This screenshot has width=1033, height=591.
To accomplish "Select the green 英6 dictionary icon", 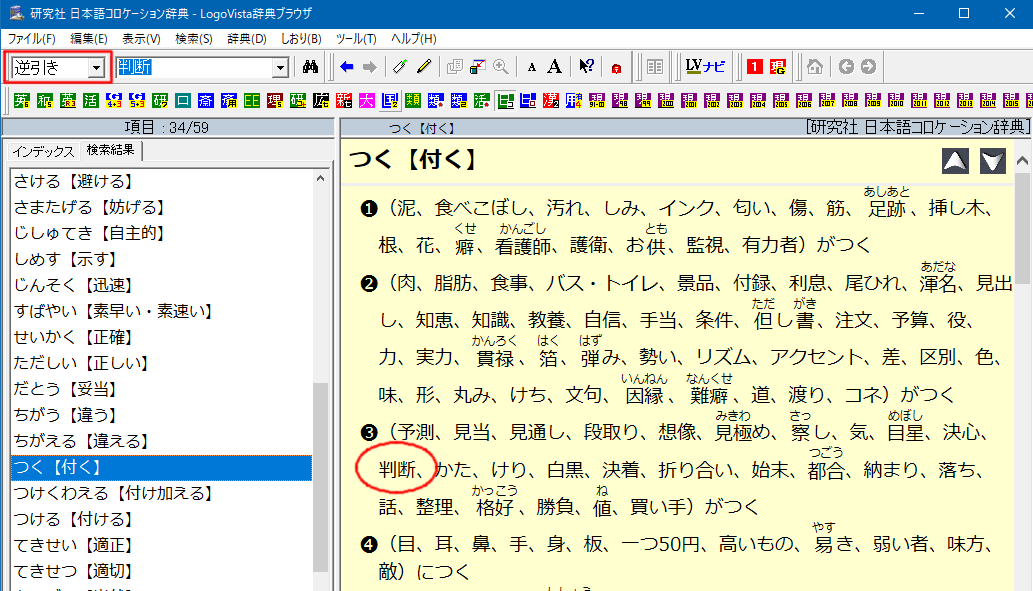I will click(22, 101).
